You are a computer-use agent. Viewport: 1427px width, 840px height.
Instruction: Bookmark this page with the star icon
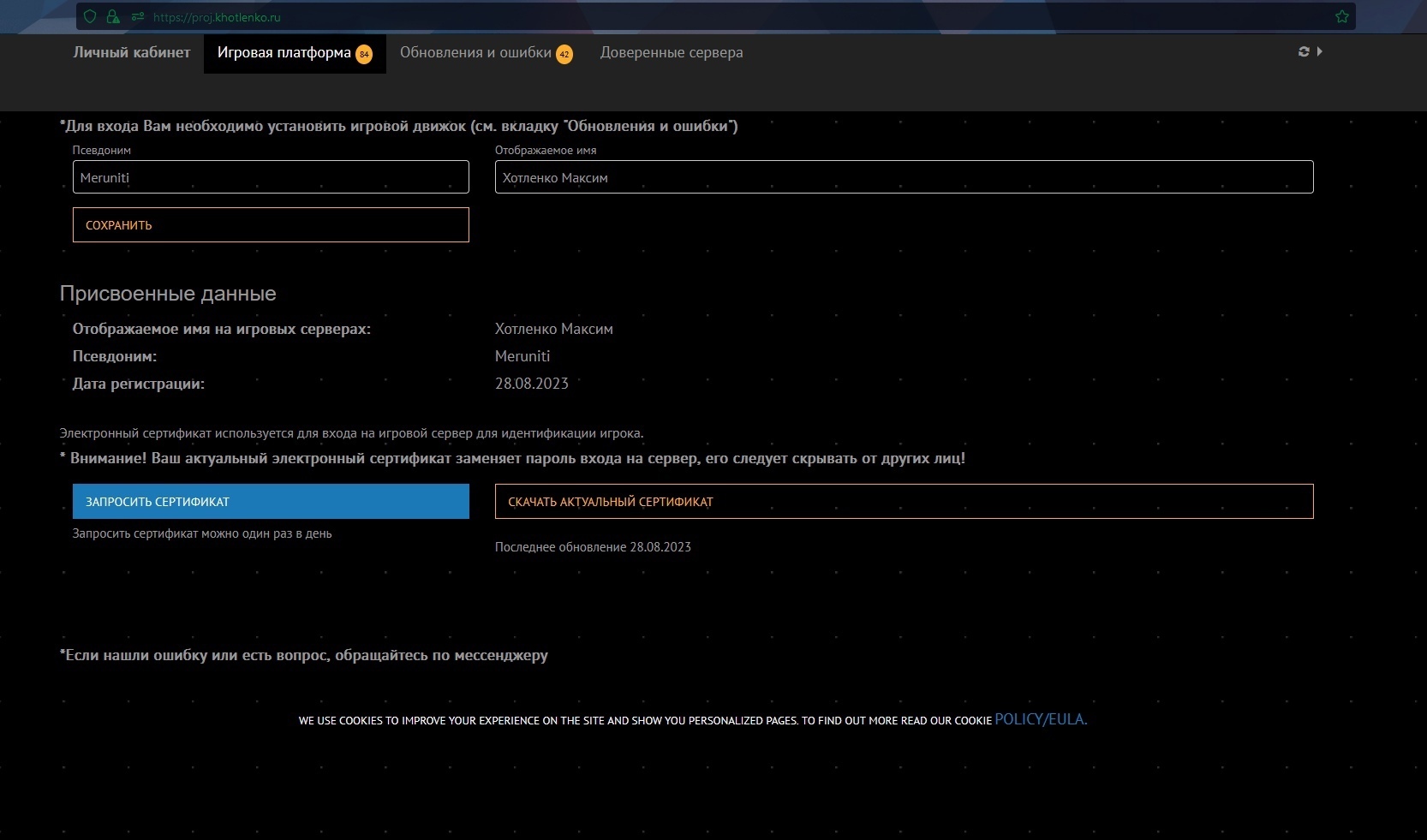pos(1342,16)
